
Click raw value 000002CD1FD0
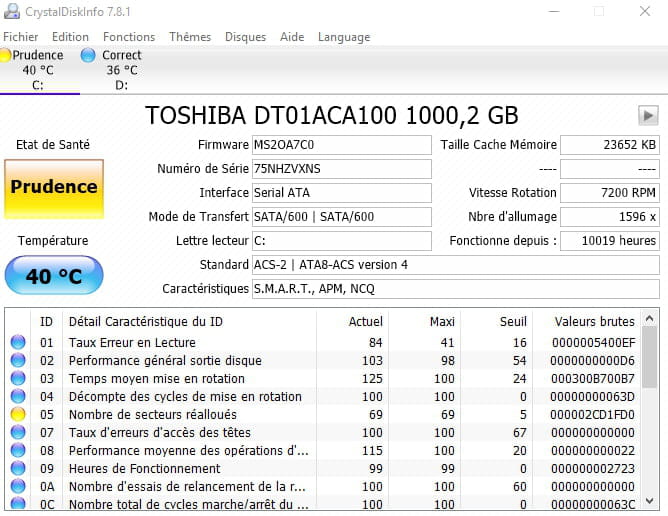(592, 415)
